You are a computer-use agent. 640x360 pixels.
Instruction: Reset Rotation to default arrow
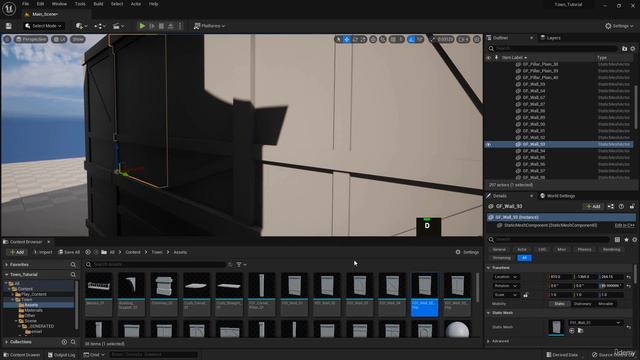click(629, 286)
